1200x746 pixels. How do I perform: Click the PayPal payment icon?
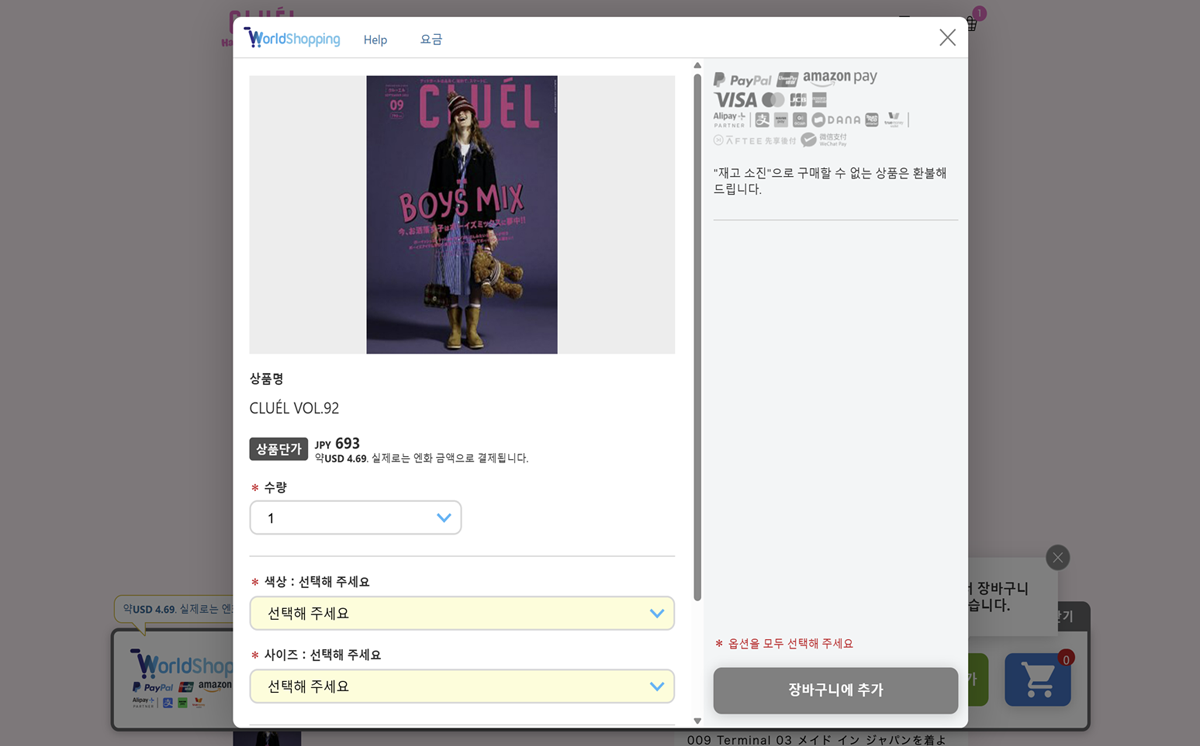742,80
